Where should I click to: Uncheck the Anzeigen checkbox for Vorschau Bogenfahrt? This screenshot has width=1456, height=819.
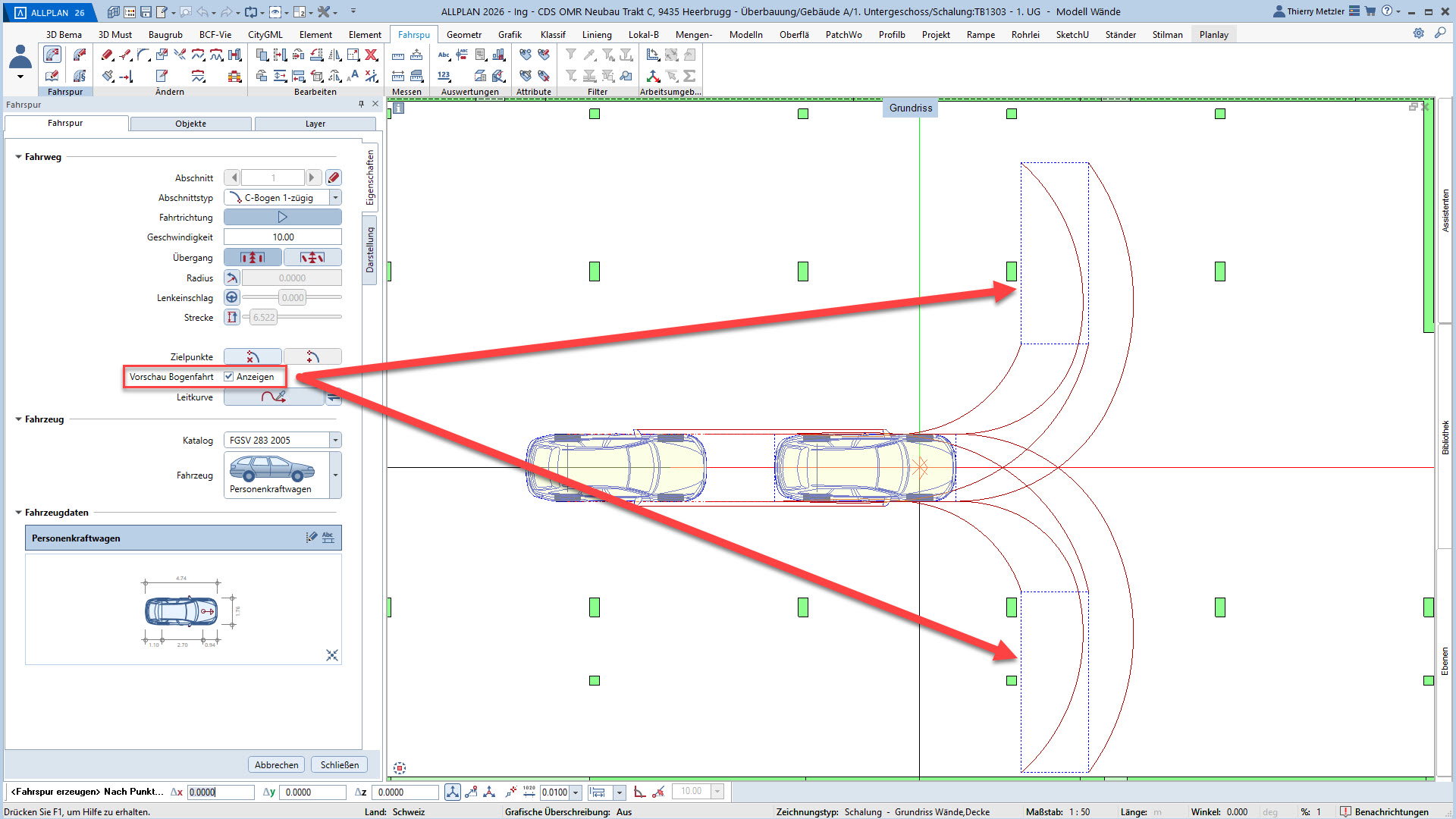coord(229,377)
